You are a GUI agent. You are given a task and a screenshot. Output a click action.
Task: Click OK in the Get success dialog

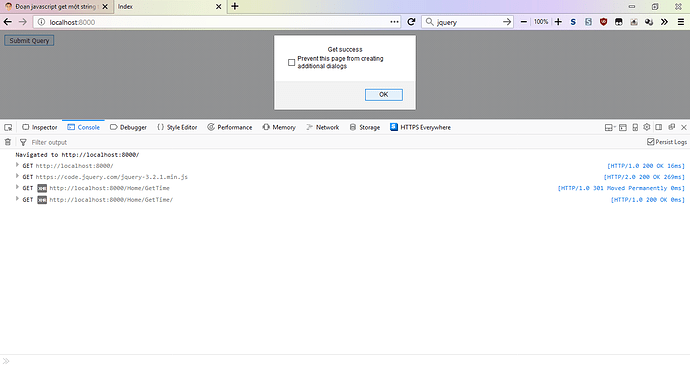[x=383, y=95]
